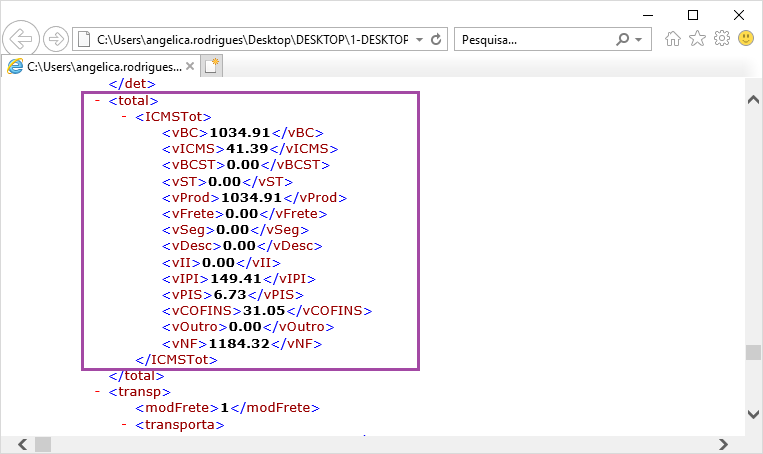
Task: Open Favorites with the star icon
Action: coord(697,39)
